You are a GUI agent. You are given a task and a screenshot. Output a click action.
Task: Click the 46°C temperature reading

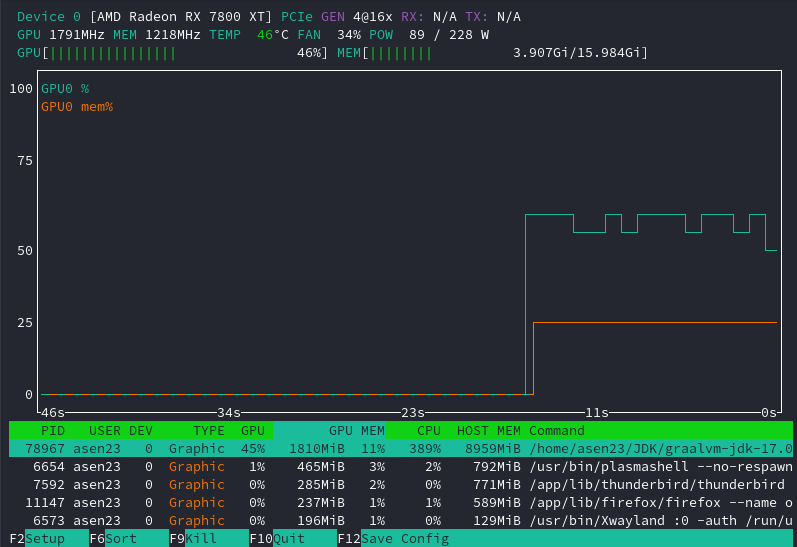(273, 35)
